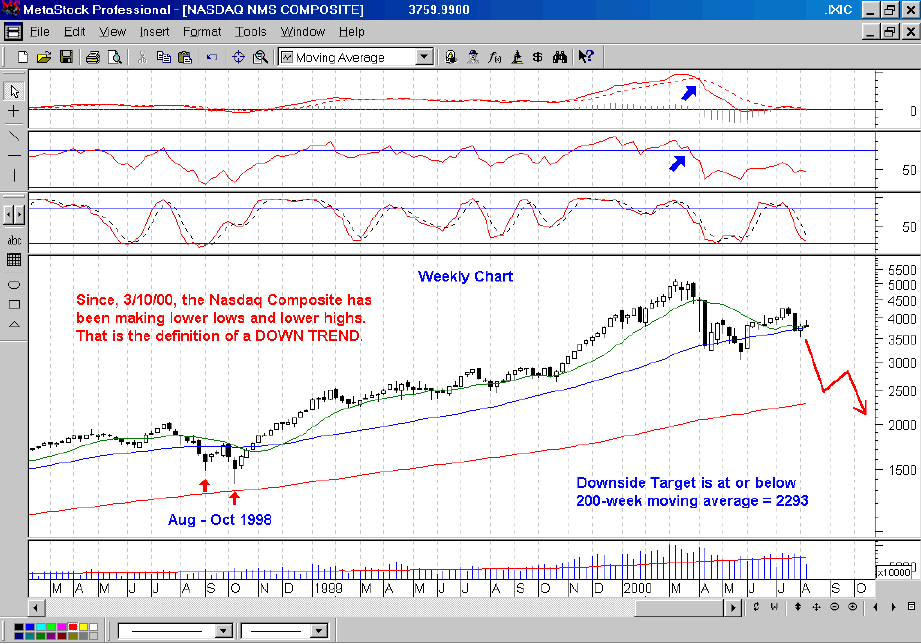Viewport: 921px width, 644px height.
Task: Select the triangle drawing tool
Action: pos(14,324)
